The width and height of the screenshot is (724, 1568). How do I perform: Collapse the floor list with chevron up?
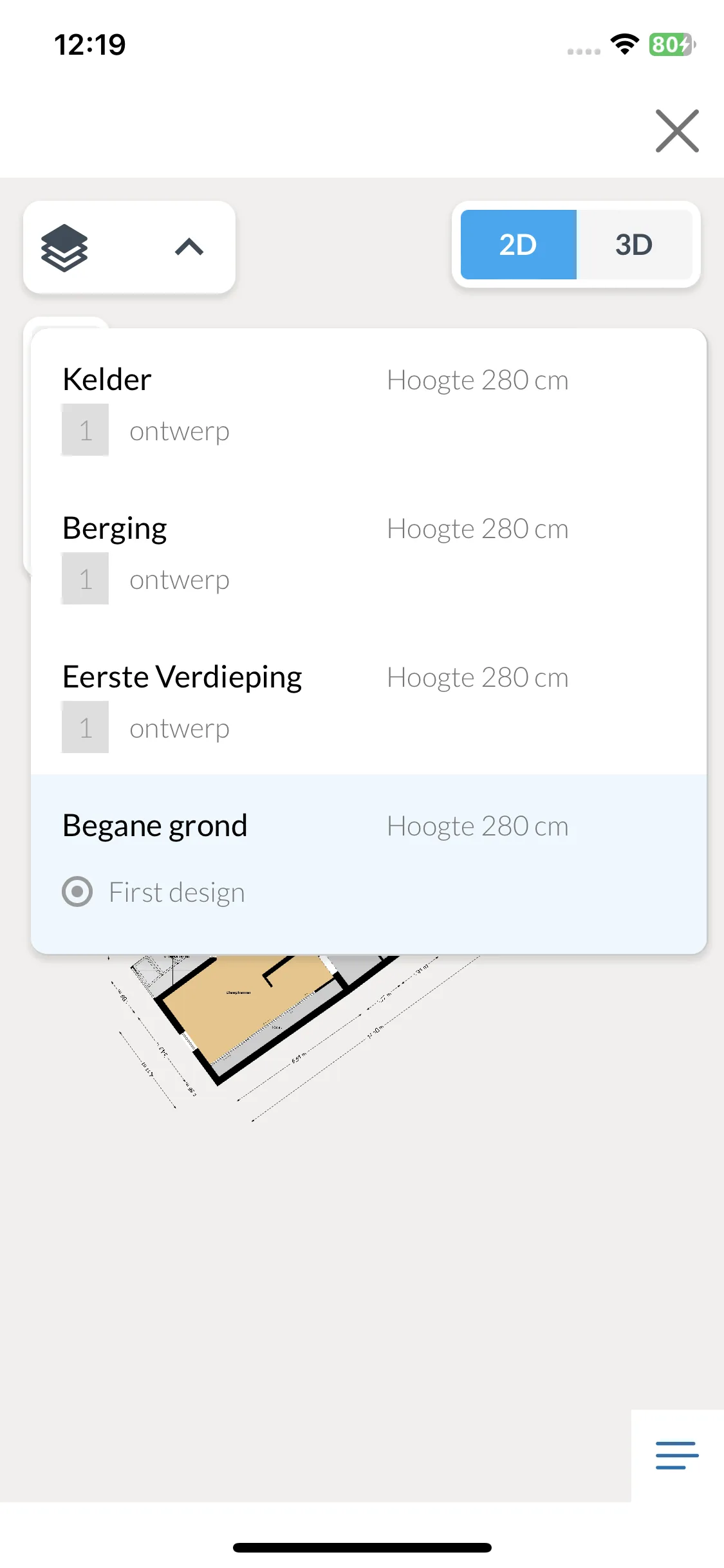coord(189,247)
